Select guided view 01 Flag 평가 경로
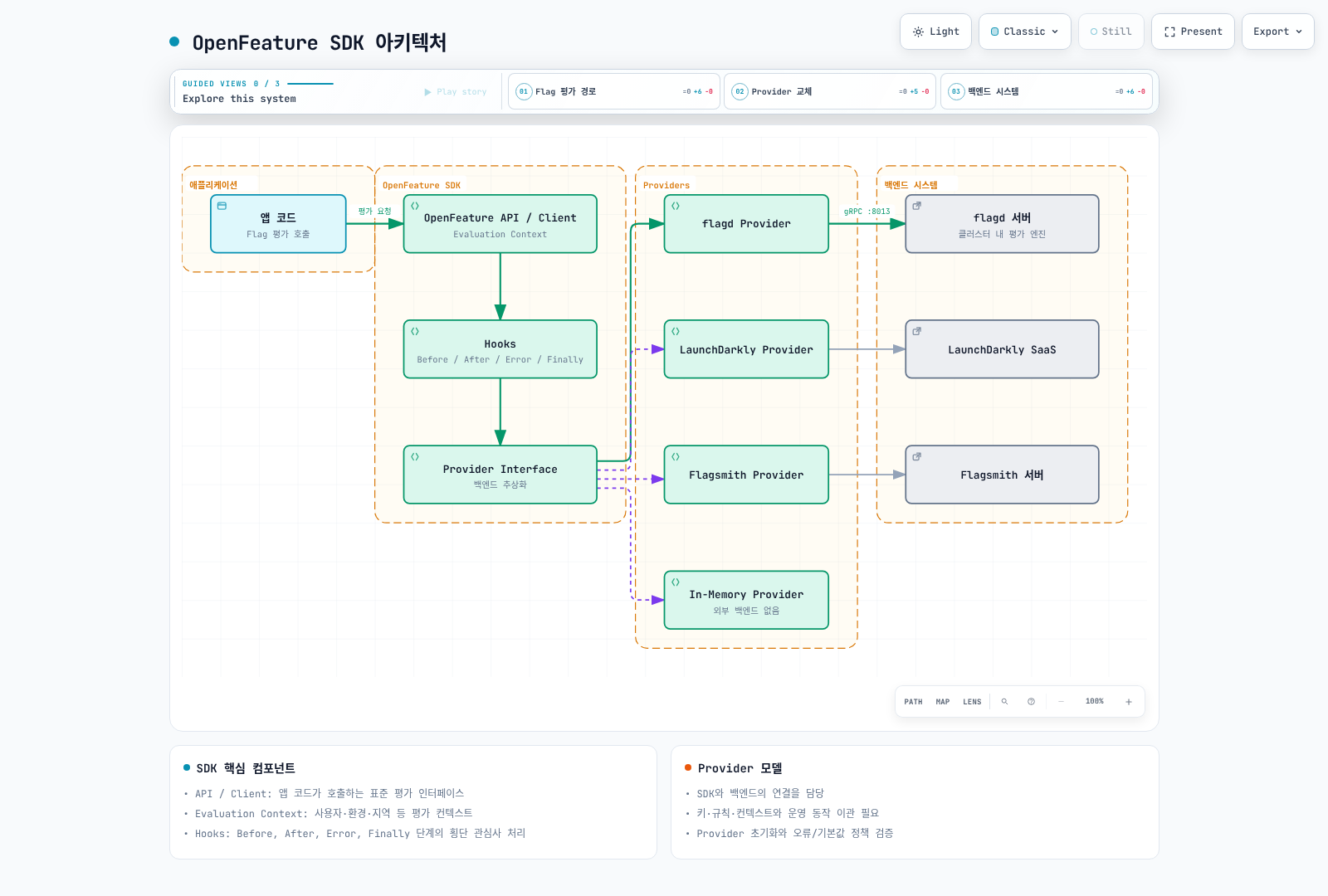 click(x=614, y=91)
